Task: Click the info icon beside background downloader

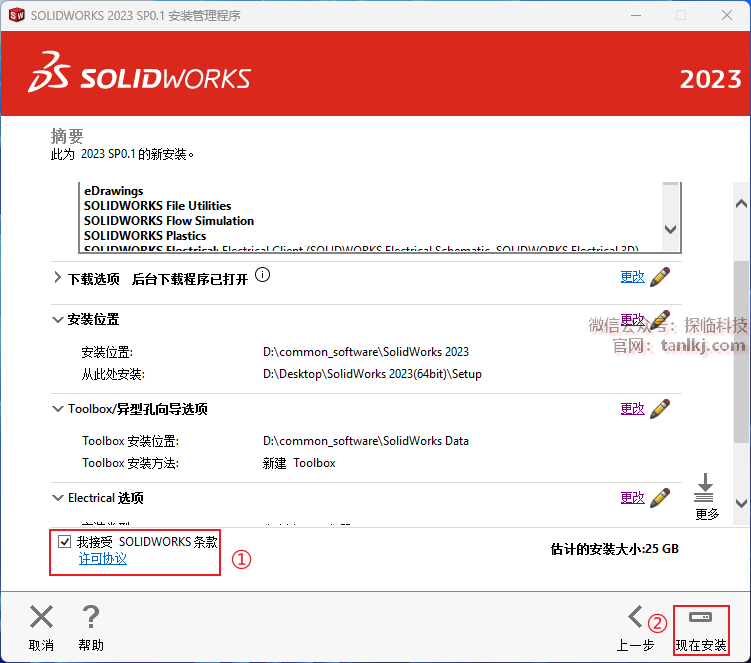Action: (x=262, y=275)
